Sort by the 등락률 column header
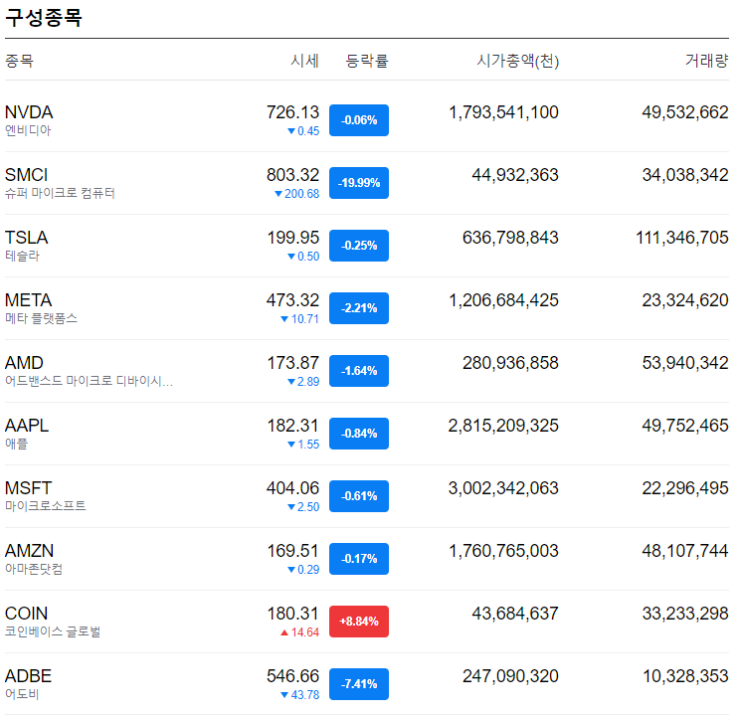743x718 pixels. [x=367, y=61]
